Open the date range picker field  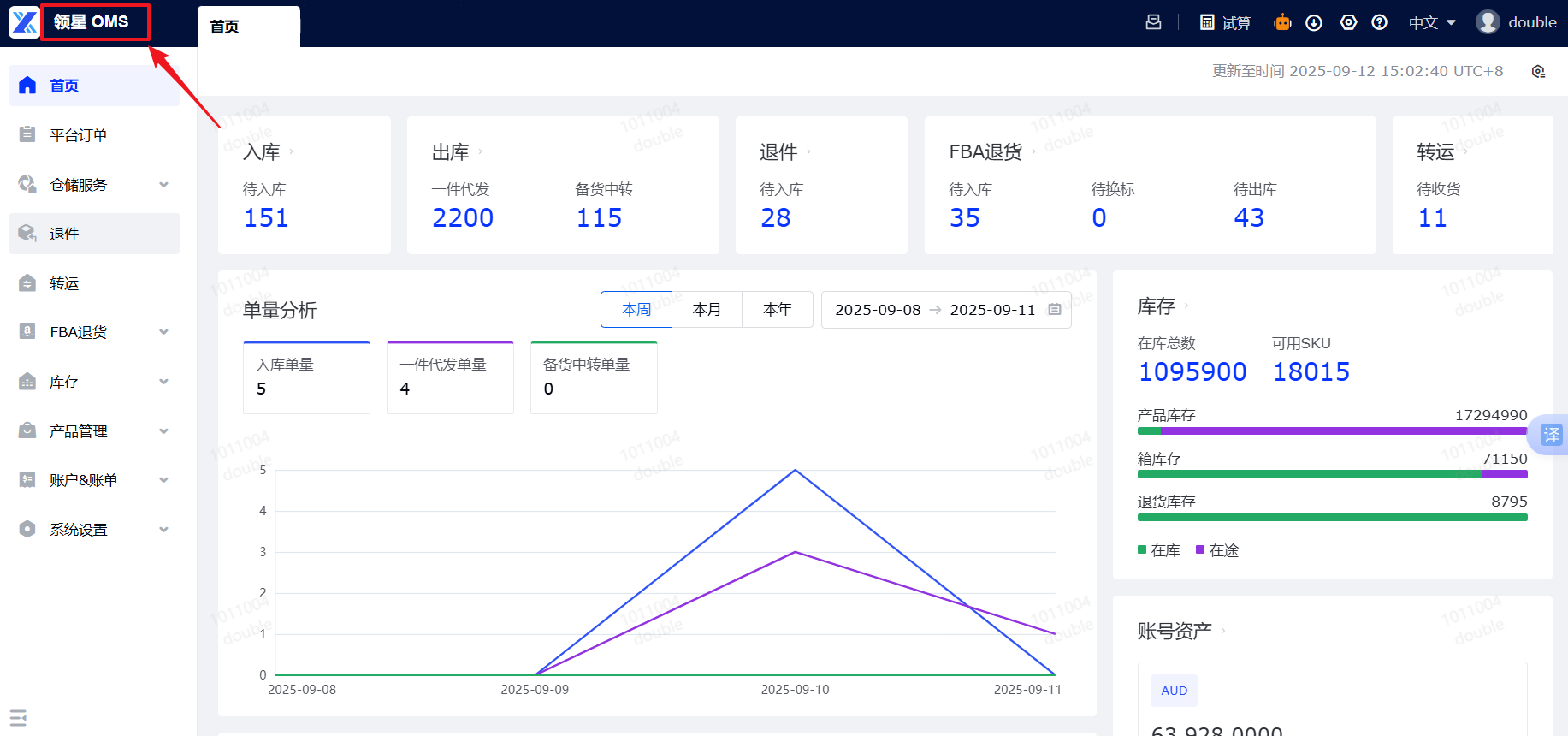[x=945, y=310]
